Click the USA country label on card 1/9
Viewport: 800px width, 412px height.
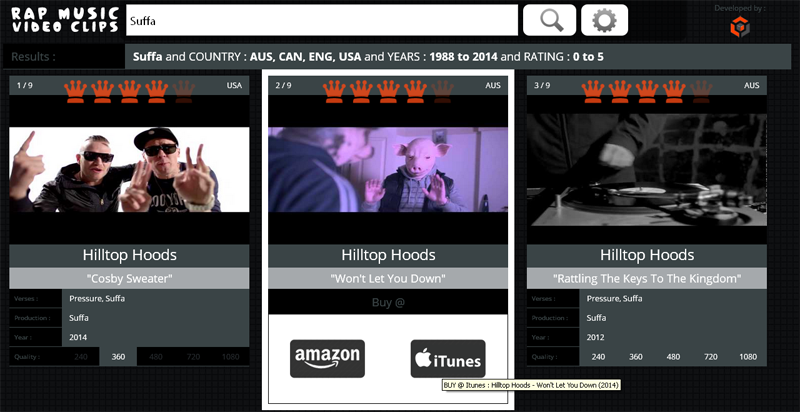click(234, 85)
